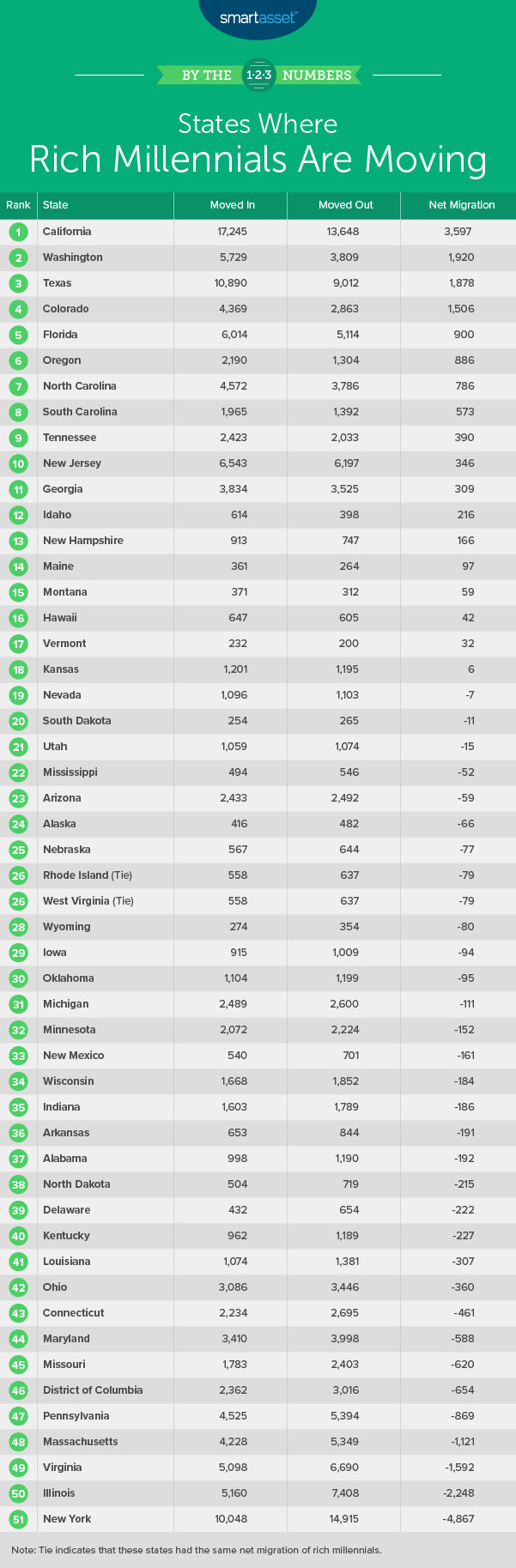The height and width of the screenshot is (1568, 516).
Task: Click the rank 12 badge for Idaho
Action: (x=18, y=515)
